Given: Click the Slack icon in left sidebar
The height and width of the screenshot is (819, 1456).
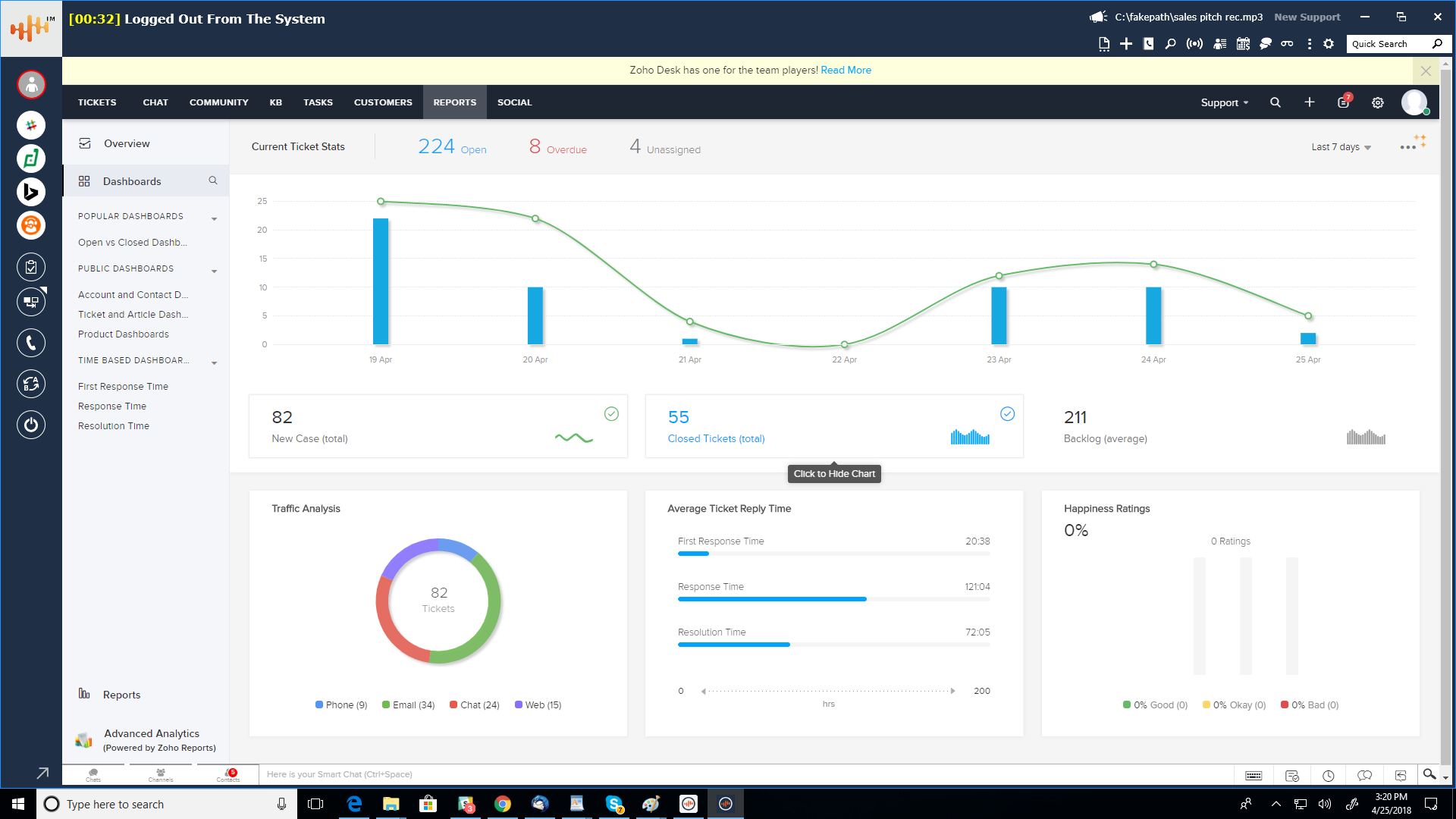Looking at the screenshot, I should click(31, 125).
